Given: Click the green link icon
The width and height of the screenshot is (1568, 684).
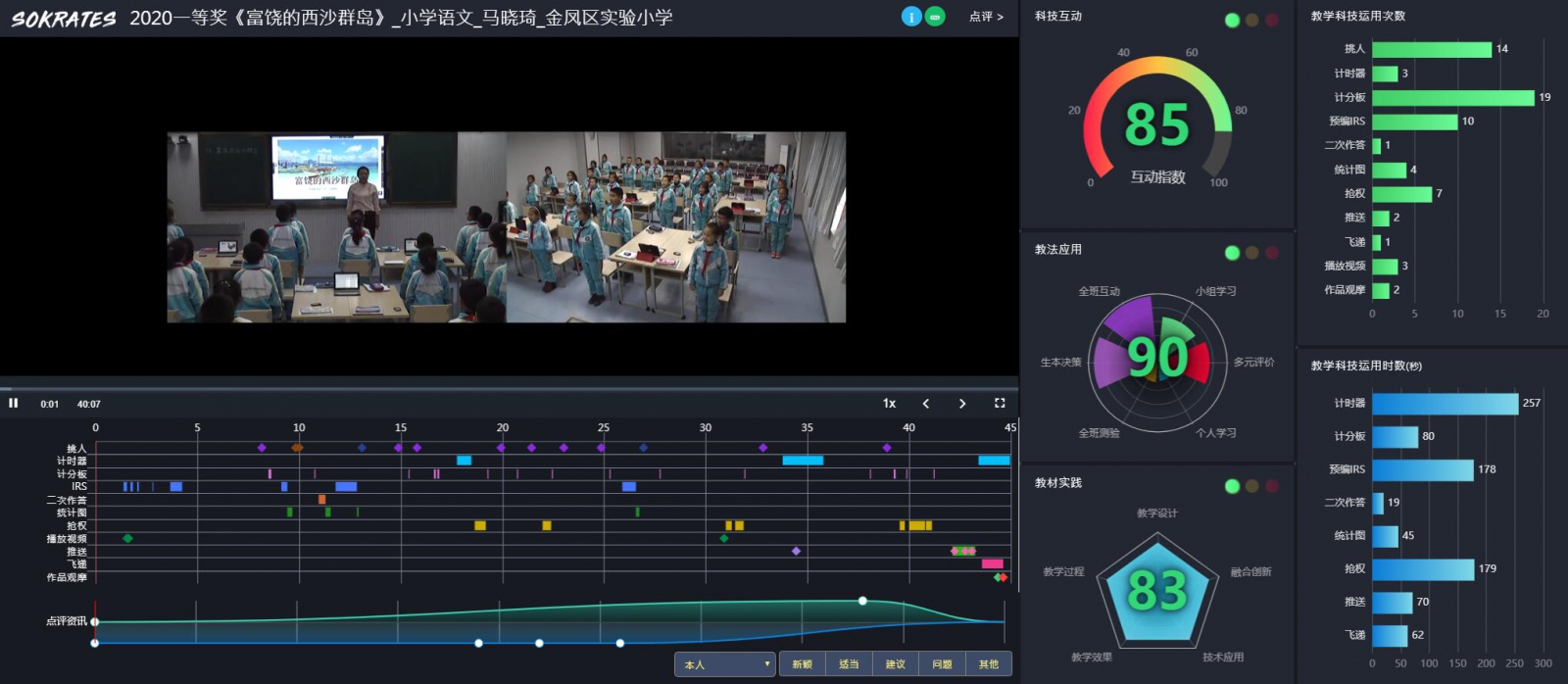Looking at the screenshot, I should click(935, 17).
